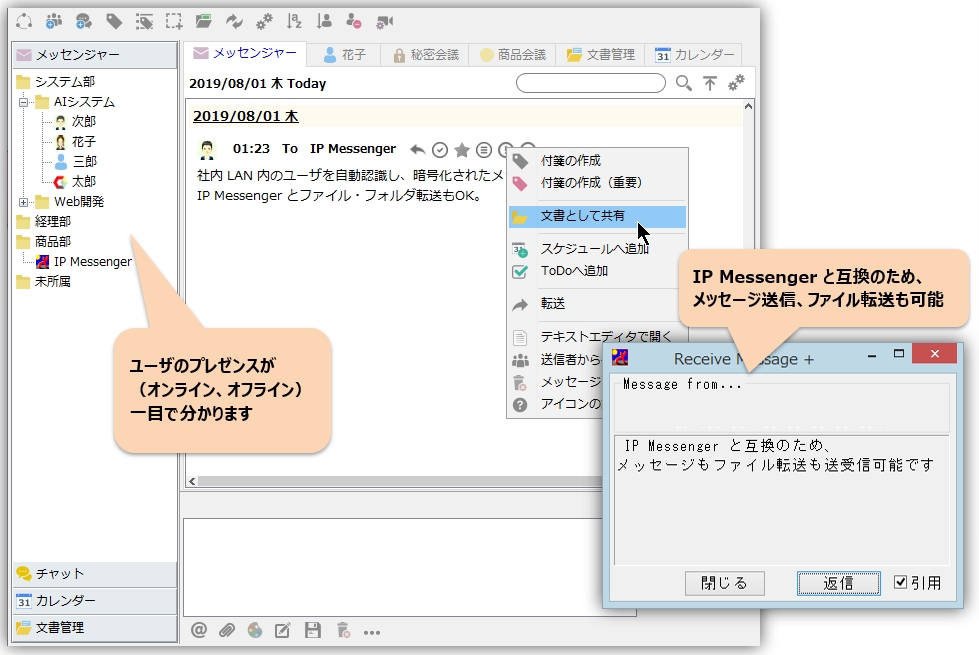Click 返信 button in Receive Message window
979x655 pixels.
[839, 583]
